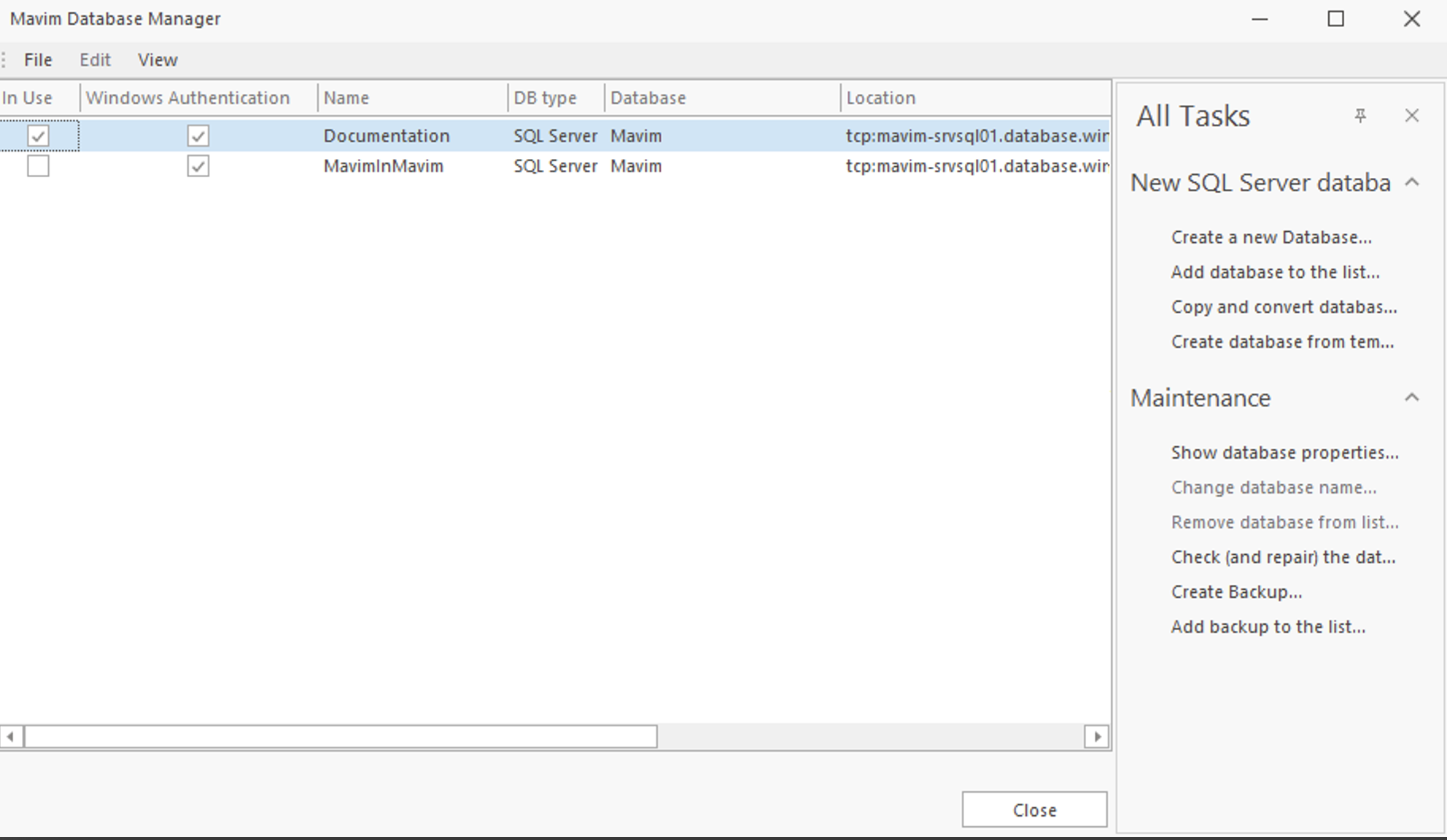Sort by the DB type column header
This screenshot has height=840, width=1447.
(x=556, y=98)
